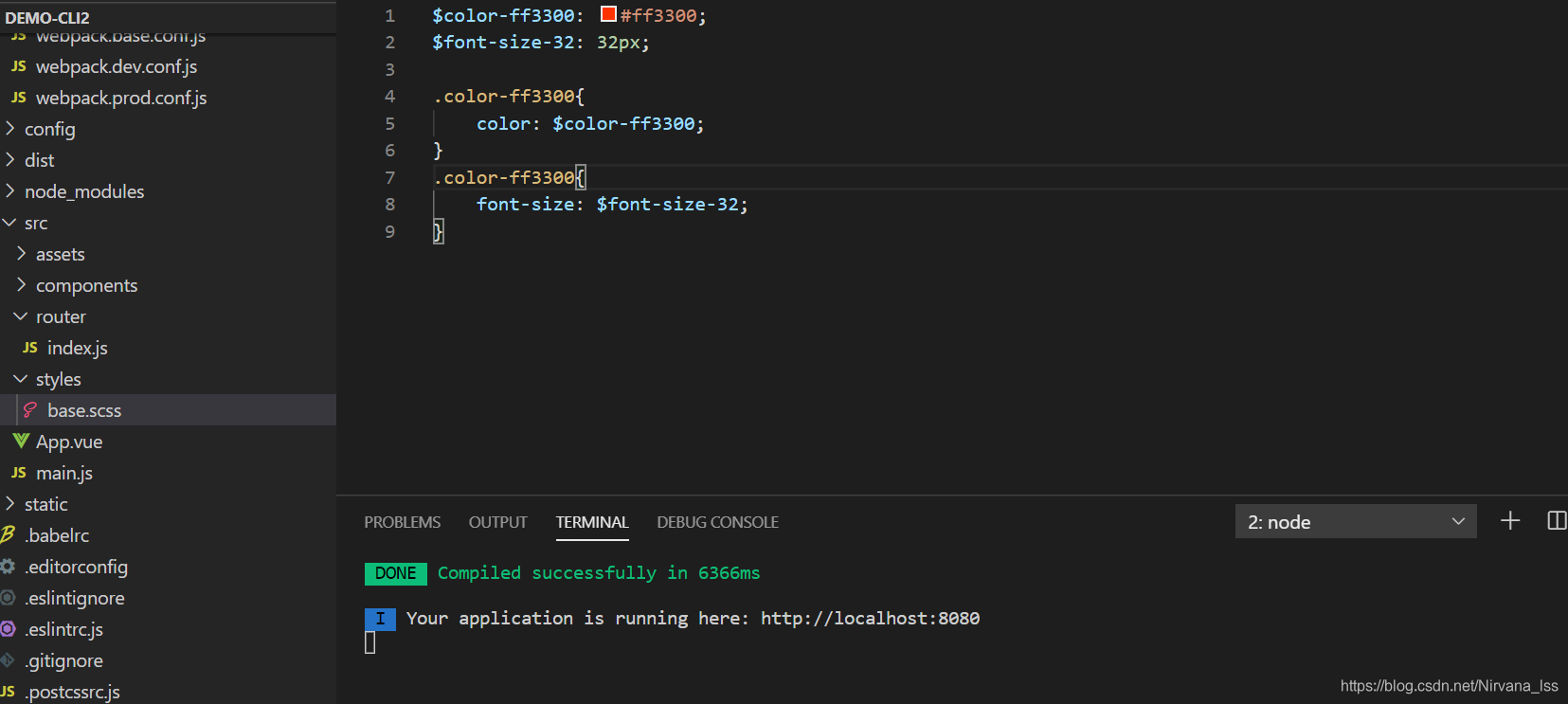Image resolution: width=1568 pixels, height=704 pixels.
Task: Click the Sass icon beside base.scss
Action: click(30, 410)
